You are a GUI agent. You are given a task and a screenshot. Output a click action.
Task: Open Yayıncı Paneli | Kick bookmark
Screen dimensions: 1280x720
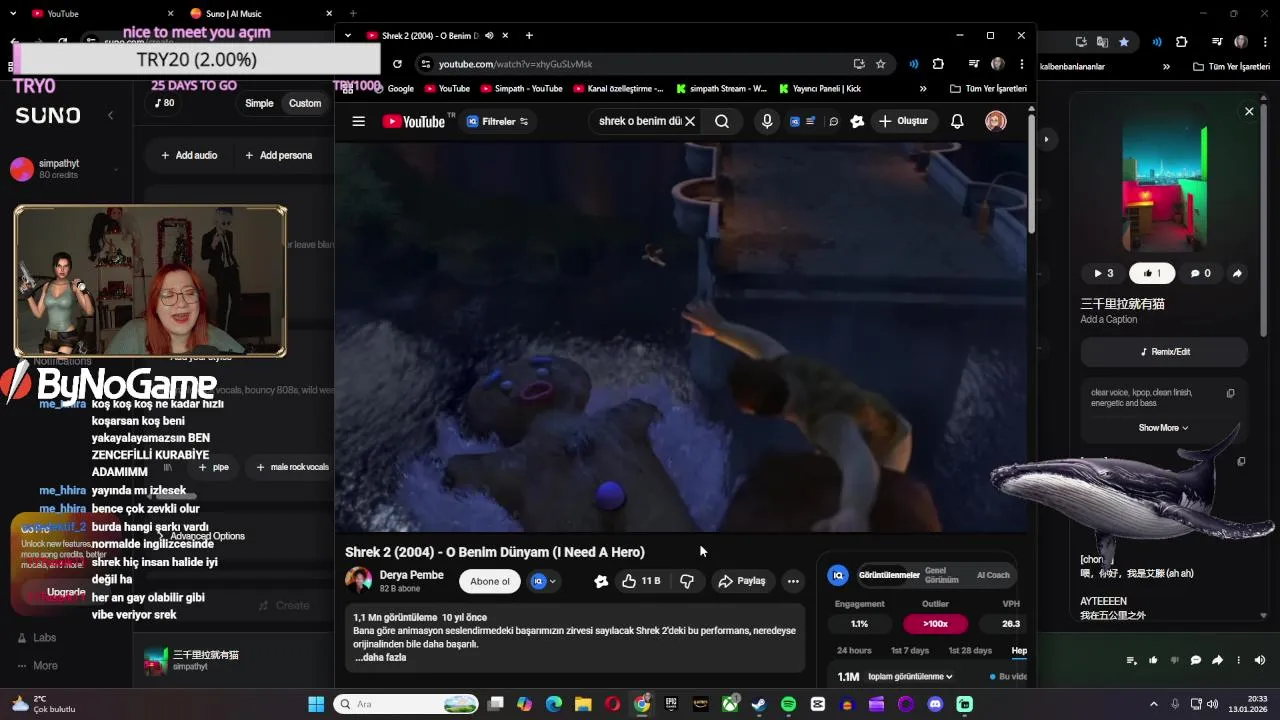point(819,88)
